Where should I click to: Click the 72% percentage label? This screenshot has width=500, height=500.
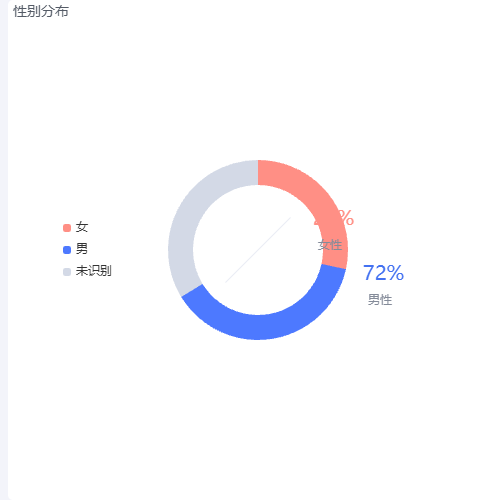383,273
